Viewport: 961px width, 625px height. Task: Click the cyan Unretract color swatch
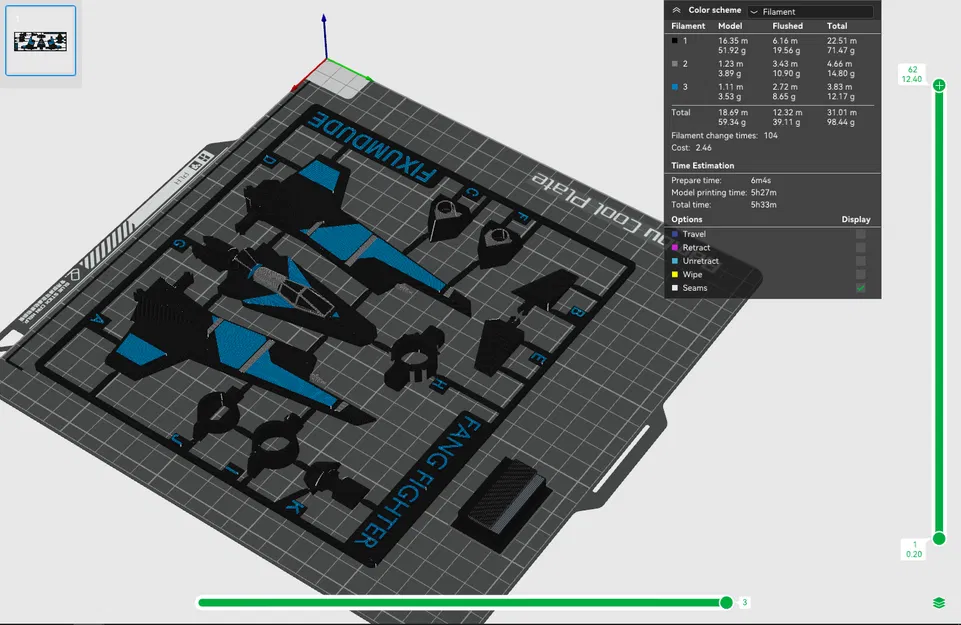[x=675, y=261]
